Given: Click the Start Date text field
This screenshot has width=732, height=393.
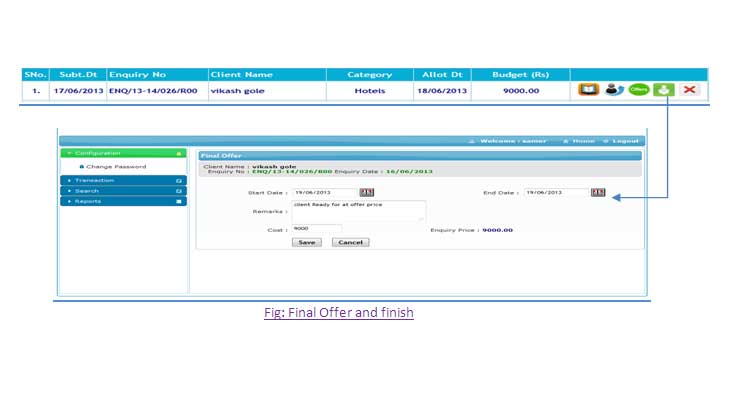Looking at the screenshot, I should tap(324, 192).
